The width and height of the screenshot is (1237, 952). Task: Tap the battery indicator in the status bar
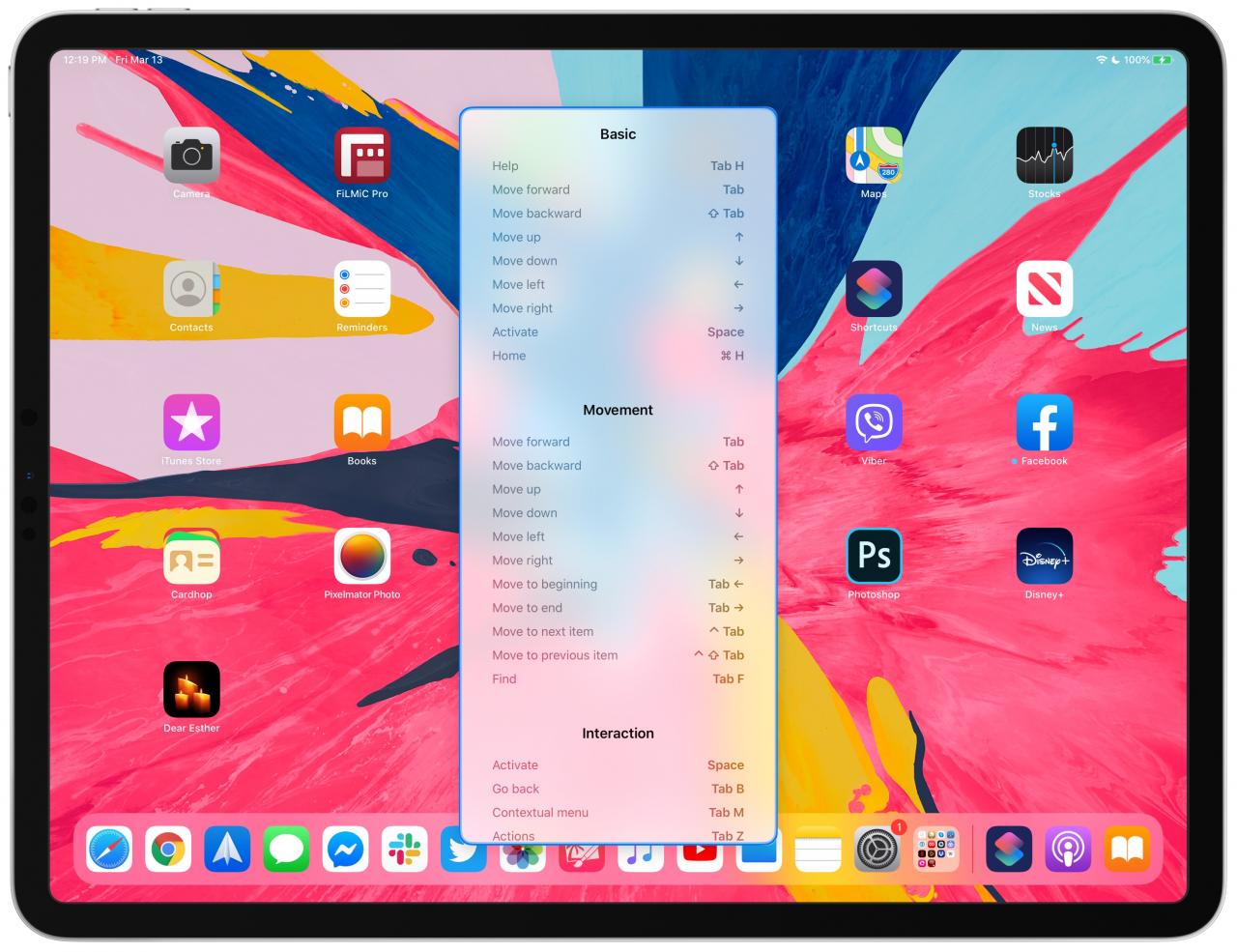point(1163,60)
